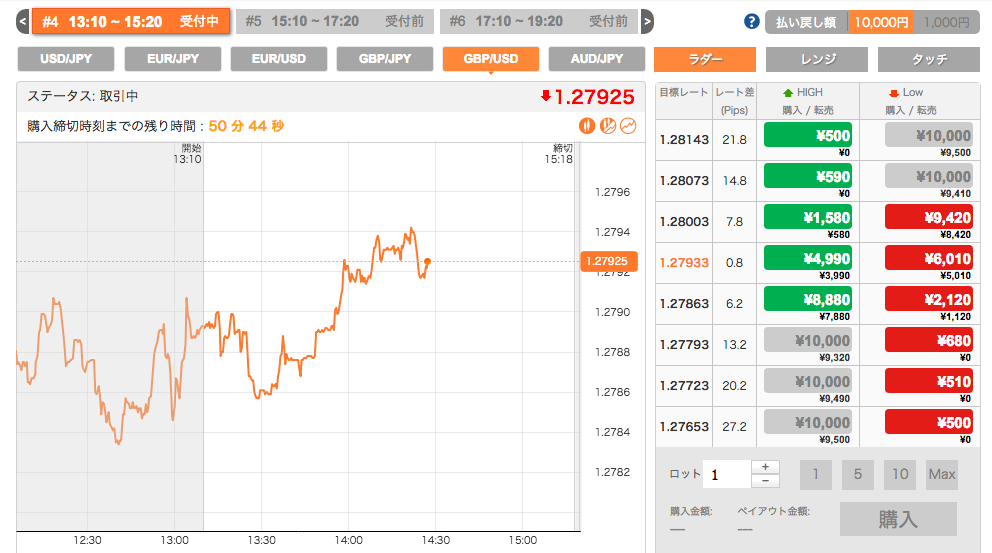The image size is (992, 553).
Task: Go to next session with right arrow
Action: click(647, 21)
